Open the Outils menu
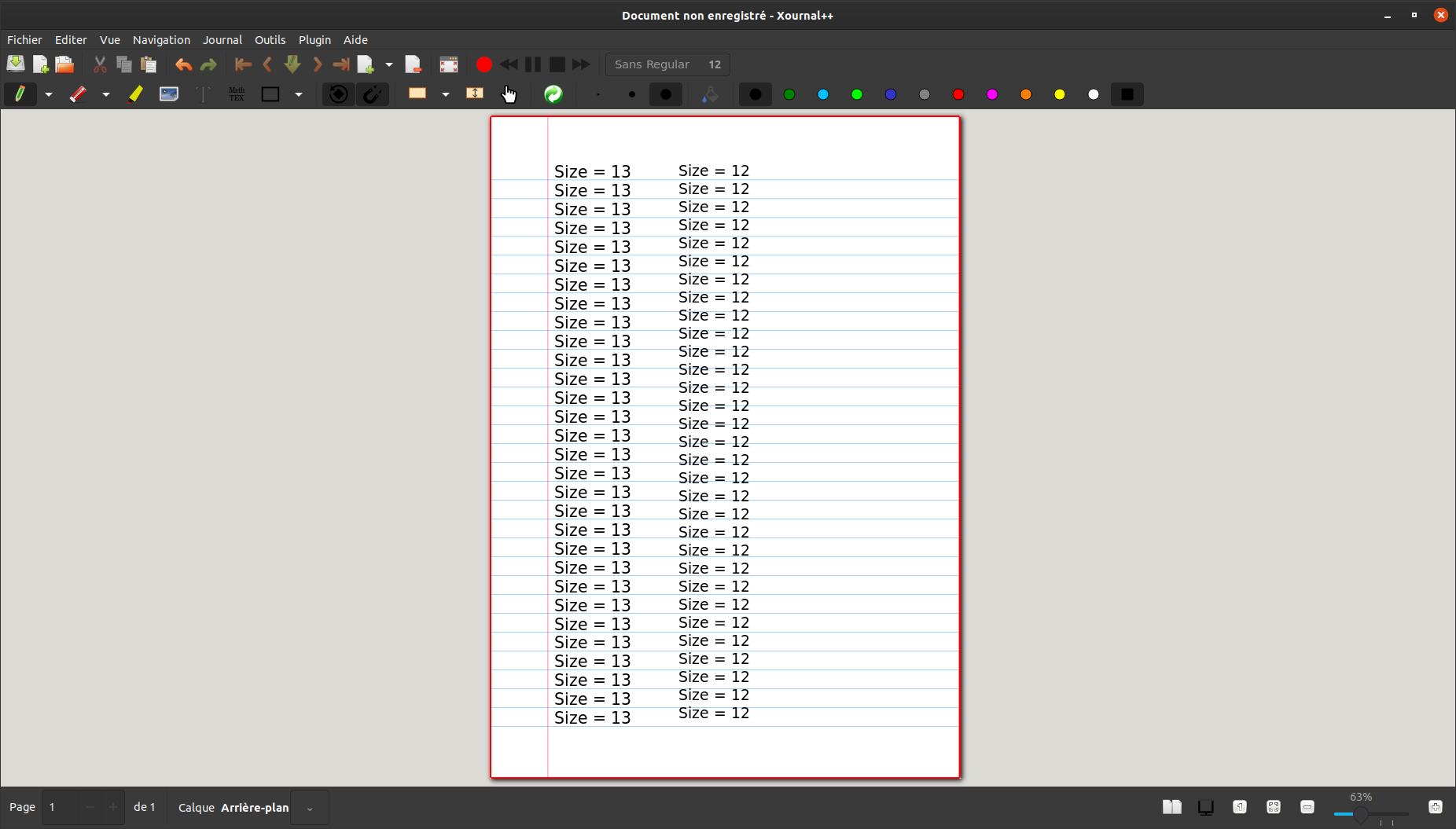This screenshot has width=1456, height=829. [270, 39]
